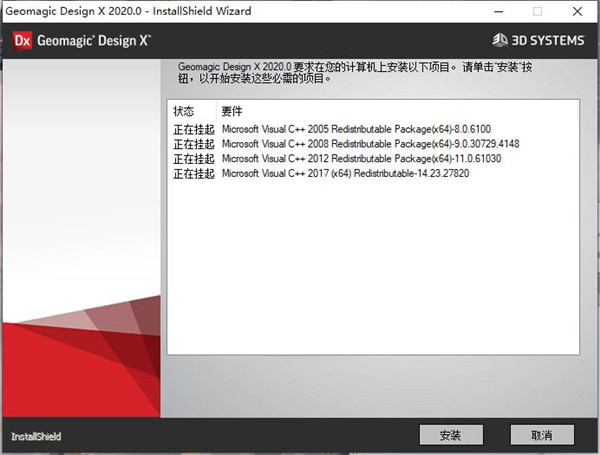600x455 pixels.
Task: Click 正在挂起 status of the 2005 package
Action: (194, 129)
